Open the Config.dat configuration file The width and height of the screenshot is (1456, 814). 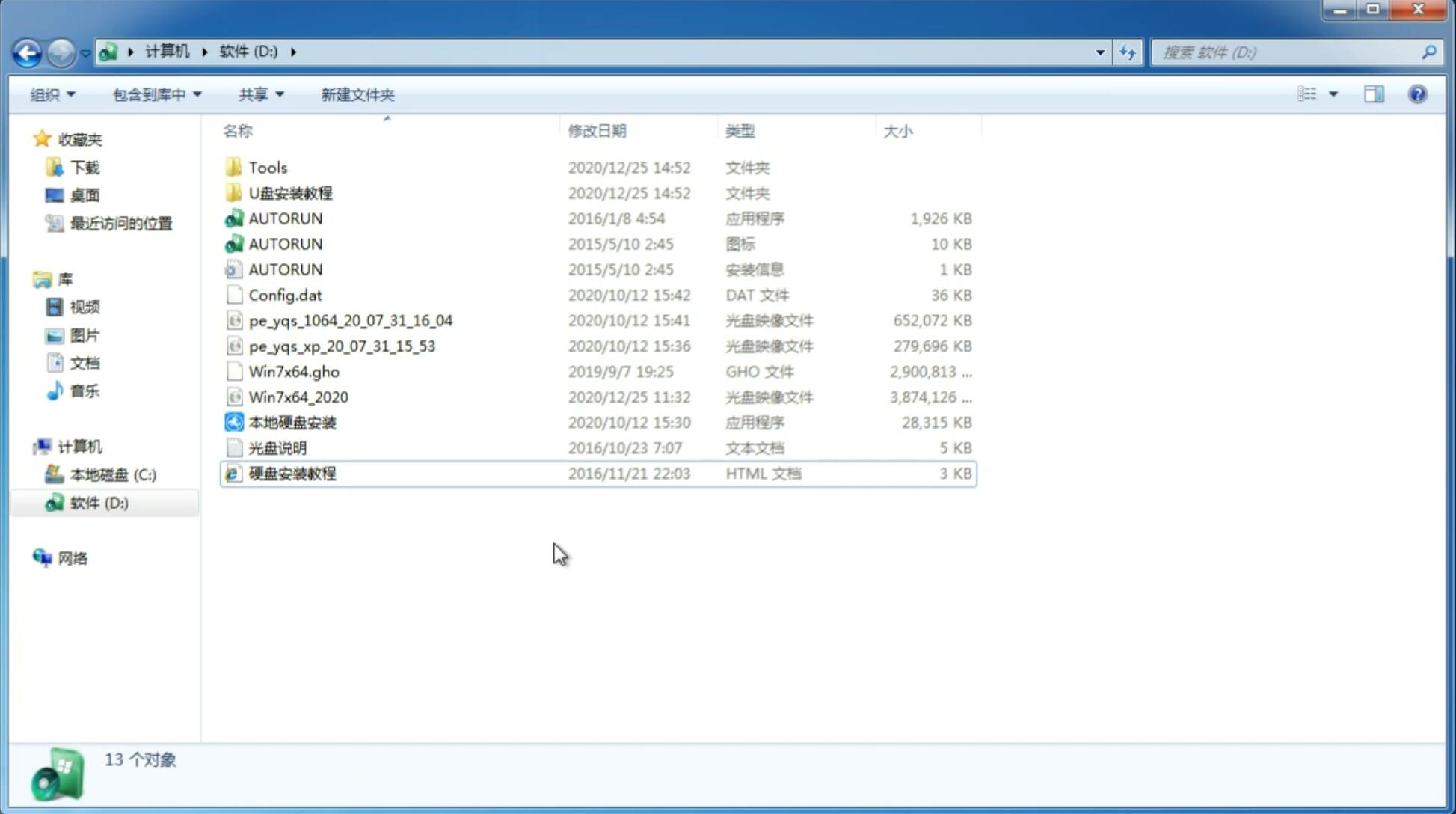pos(285,295)
